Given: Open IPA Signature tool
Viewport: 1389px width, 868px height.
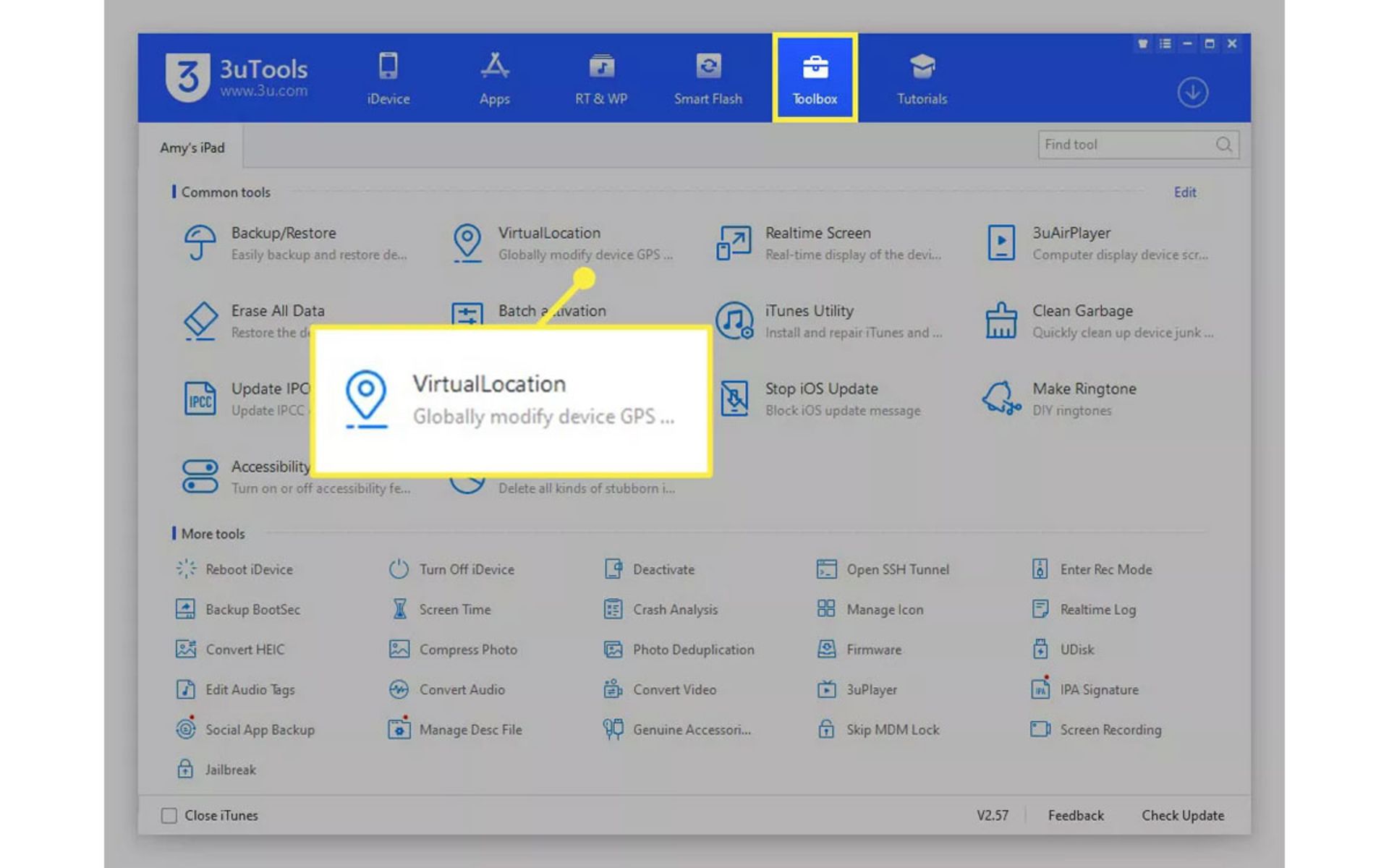Looking at the screenshot, I should point(1085,689).
